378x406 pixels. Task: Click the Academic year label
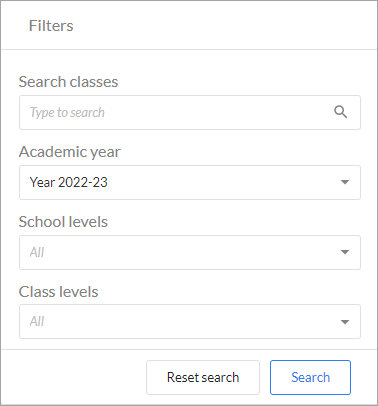click(70, 152)
